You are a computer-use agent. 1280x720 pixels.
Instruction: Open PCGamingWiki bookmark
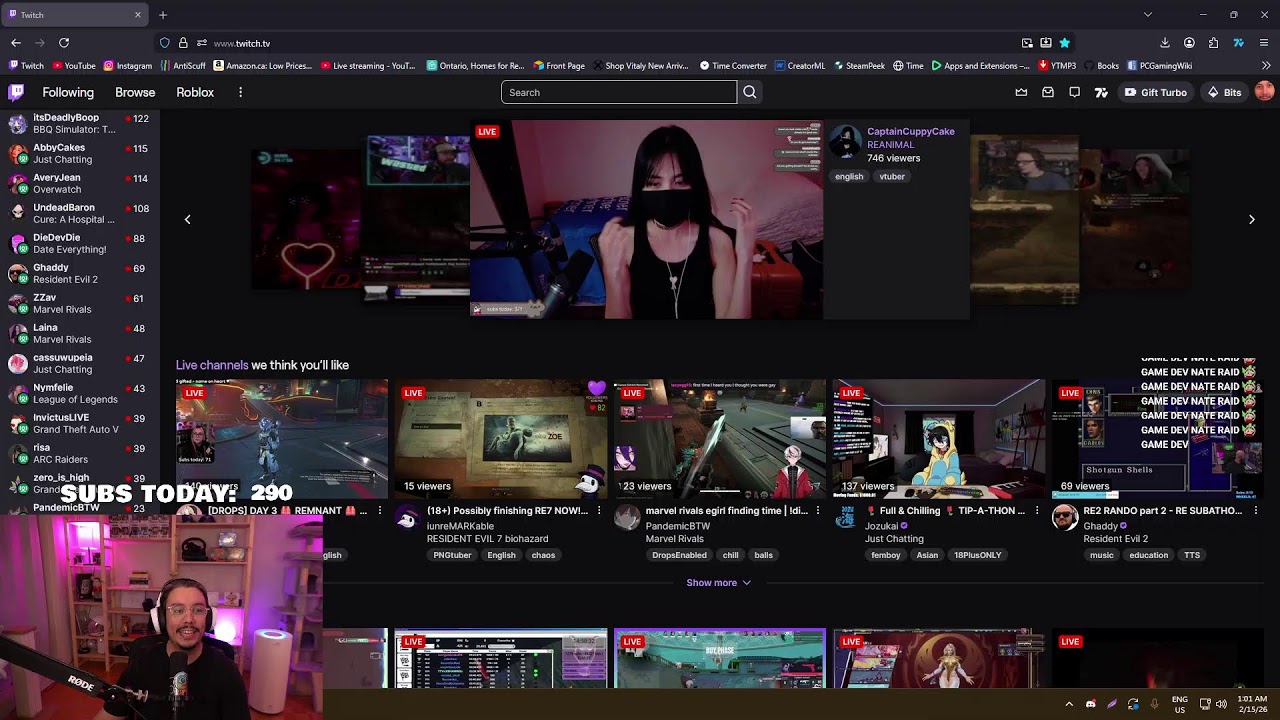[1159, 66]
